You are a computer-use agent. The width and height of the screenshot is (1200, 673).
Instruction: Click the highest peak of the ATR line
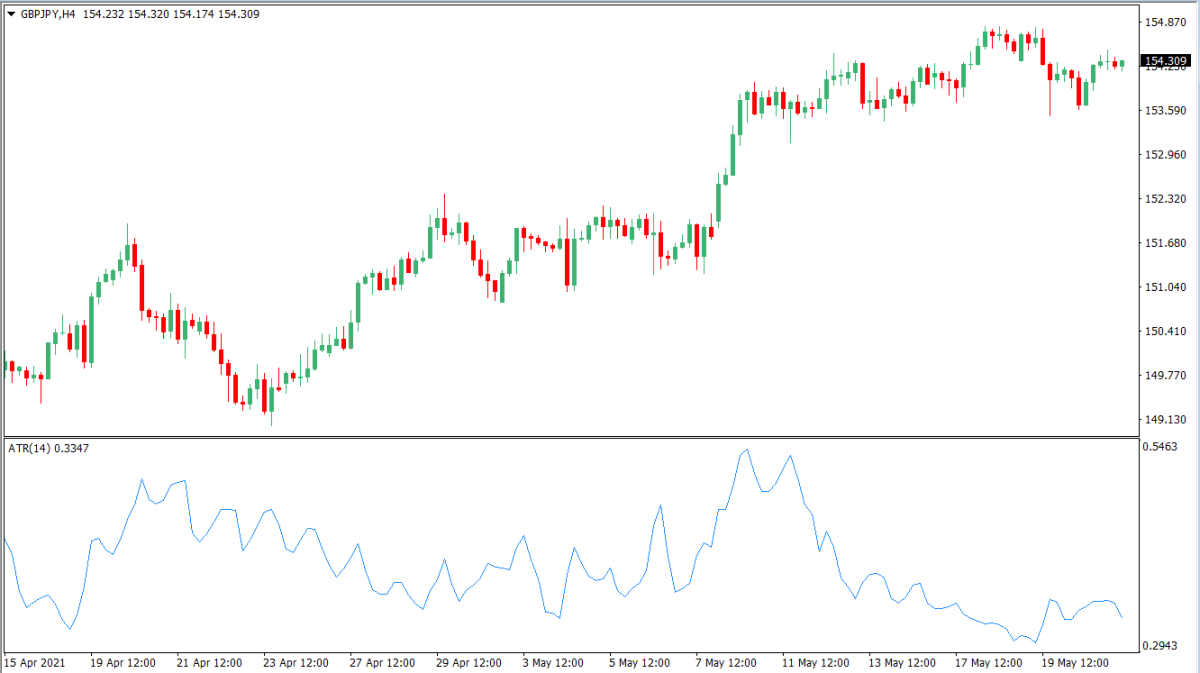coord(746,450)
